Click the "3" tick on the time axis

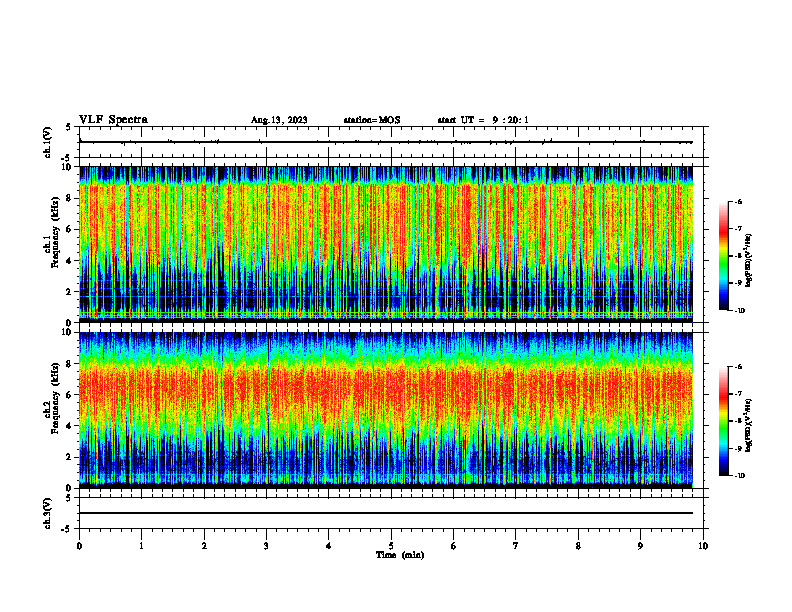click(x=266, y=546)
